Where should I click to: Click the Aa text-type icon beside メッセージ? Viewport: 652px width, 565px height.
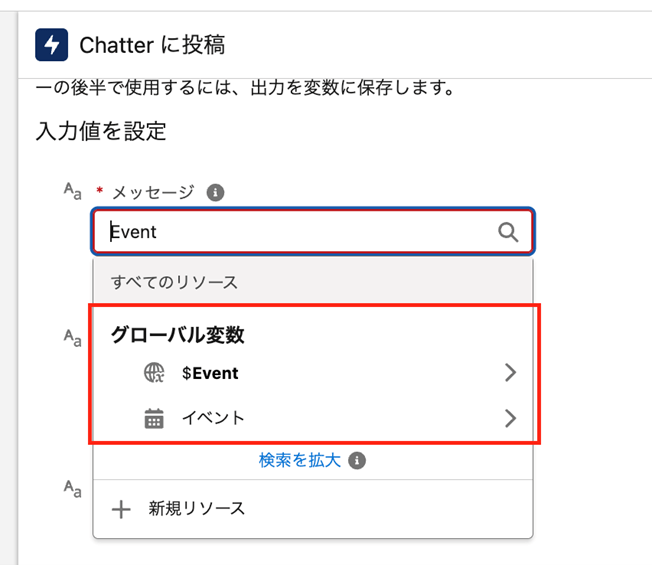pyautogui.click(x=72, y=192)
